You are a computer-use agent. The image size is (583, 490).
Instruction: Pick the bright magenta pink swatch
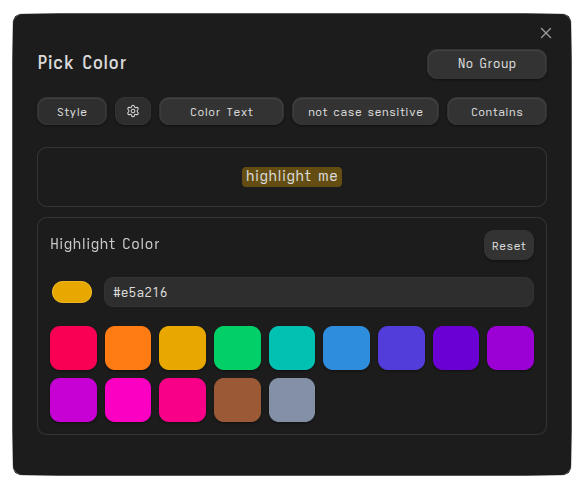(128, 400)
